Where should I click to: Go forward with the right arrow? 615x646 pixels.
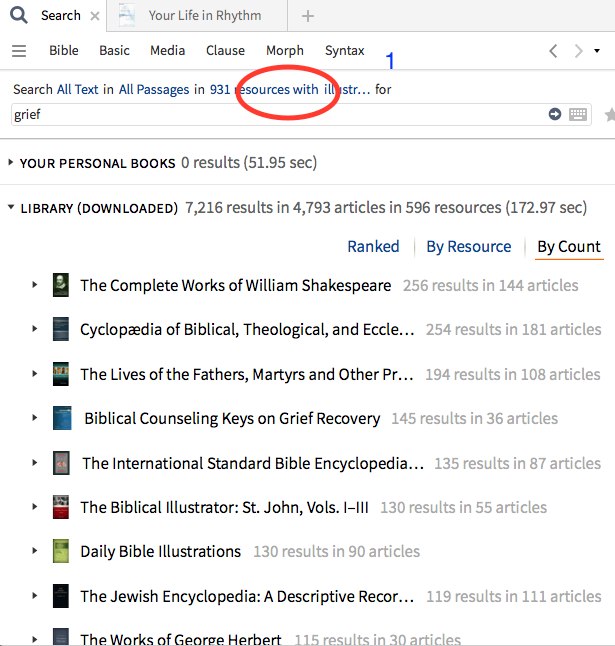tap(579, 51)
